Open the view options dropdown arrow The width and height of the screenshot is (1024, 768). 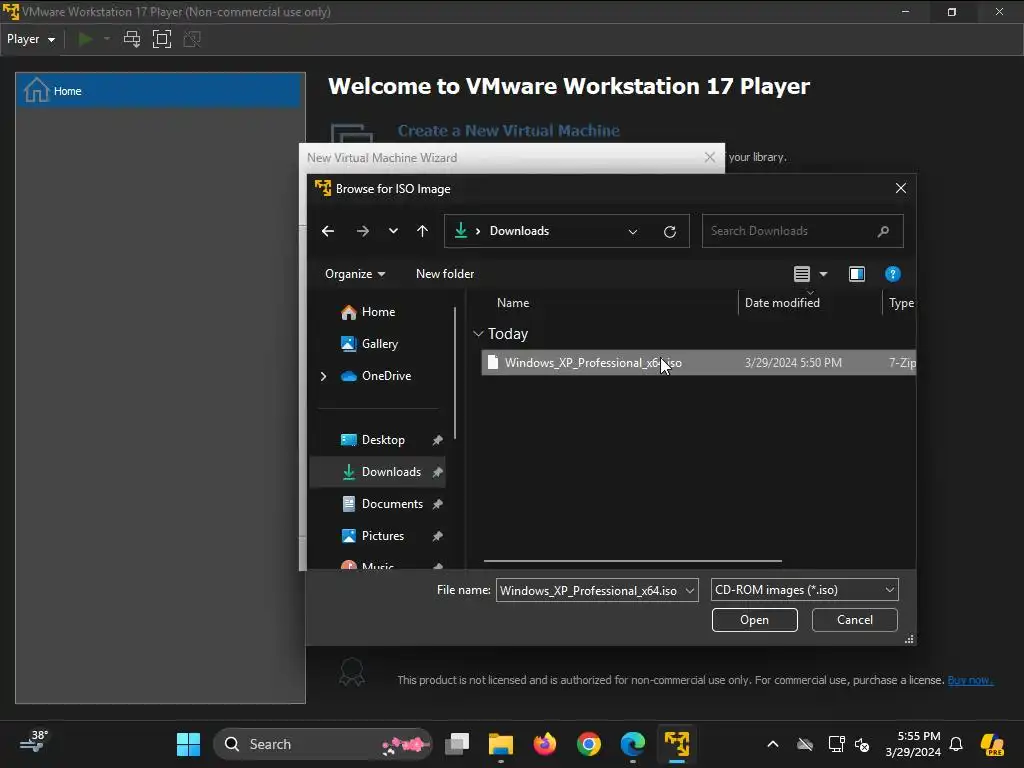pyautogui.click(x=823, y=274)
